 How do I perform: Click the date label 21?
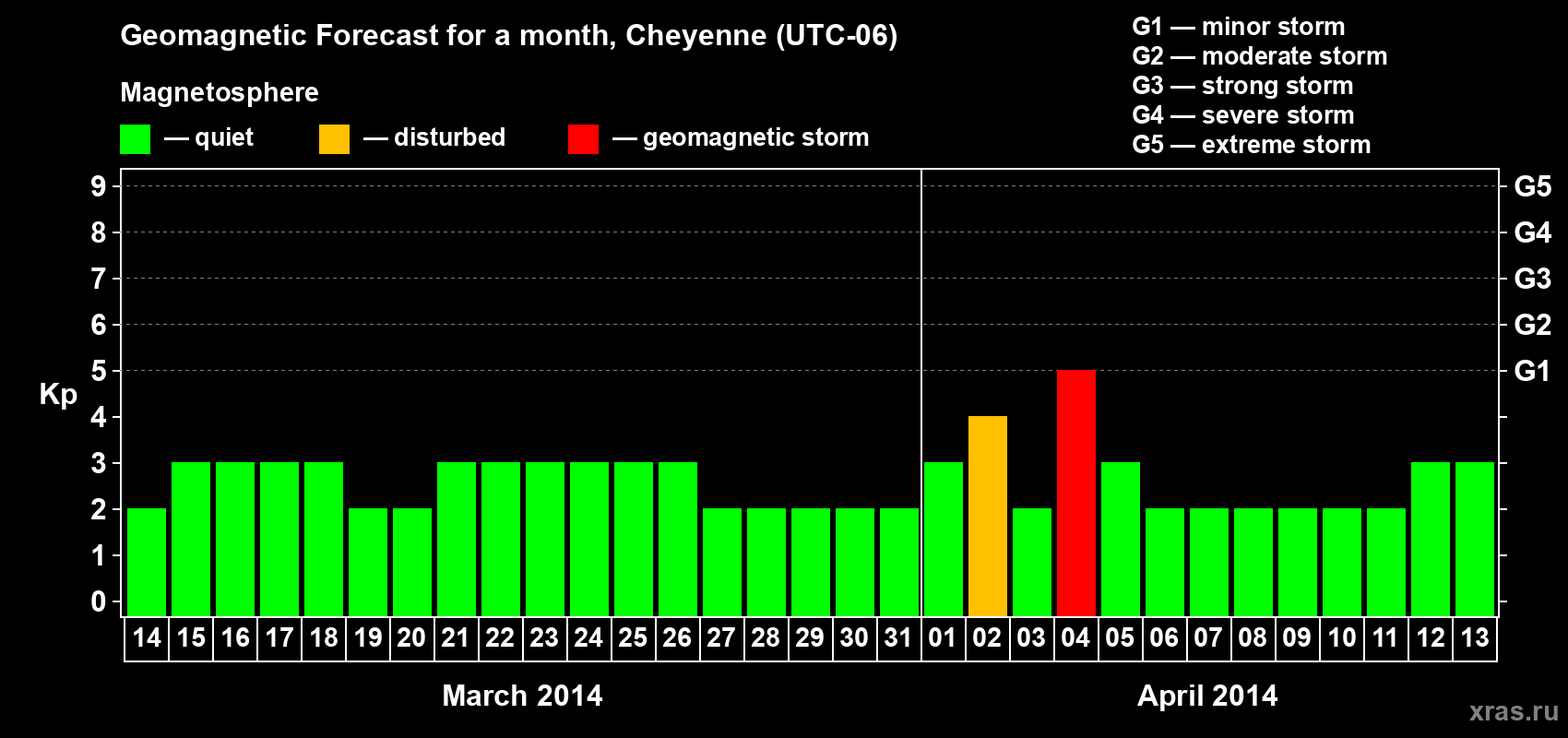(x=456, y=637)
